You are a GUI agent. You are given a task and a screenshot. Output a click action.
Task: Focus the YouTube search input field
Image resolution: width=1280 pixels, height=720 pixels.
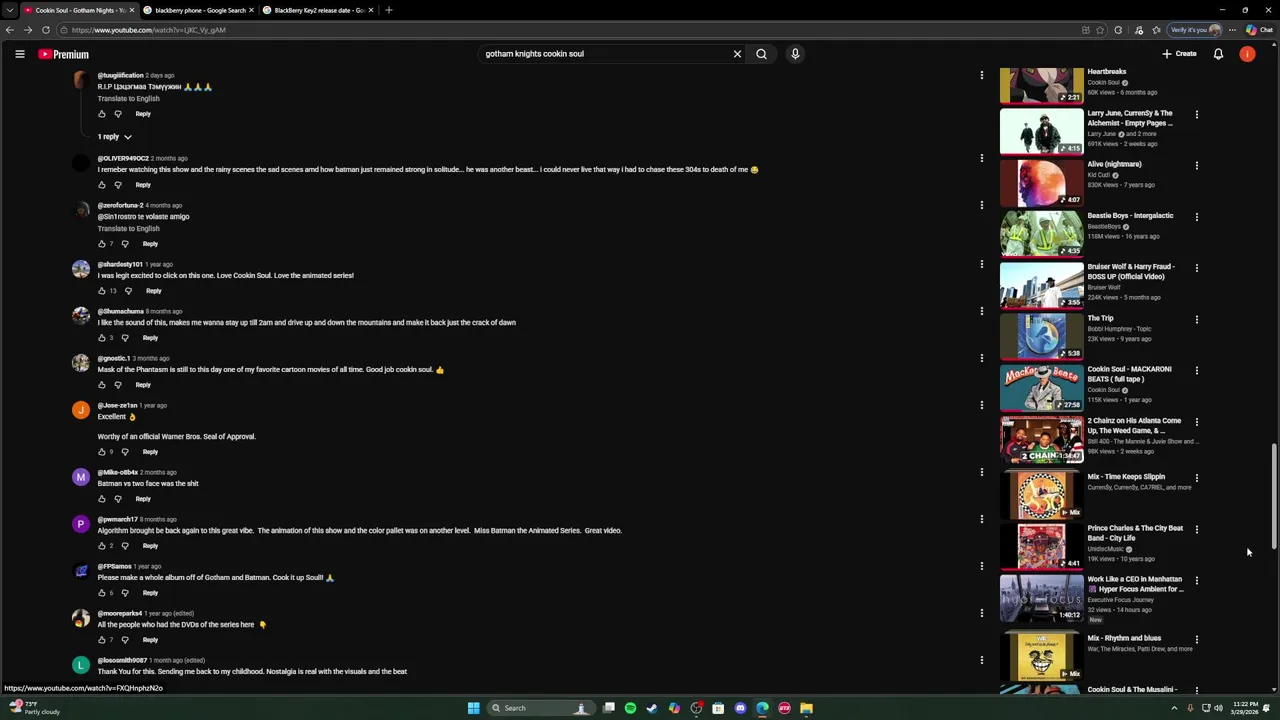pos(605,54)
